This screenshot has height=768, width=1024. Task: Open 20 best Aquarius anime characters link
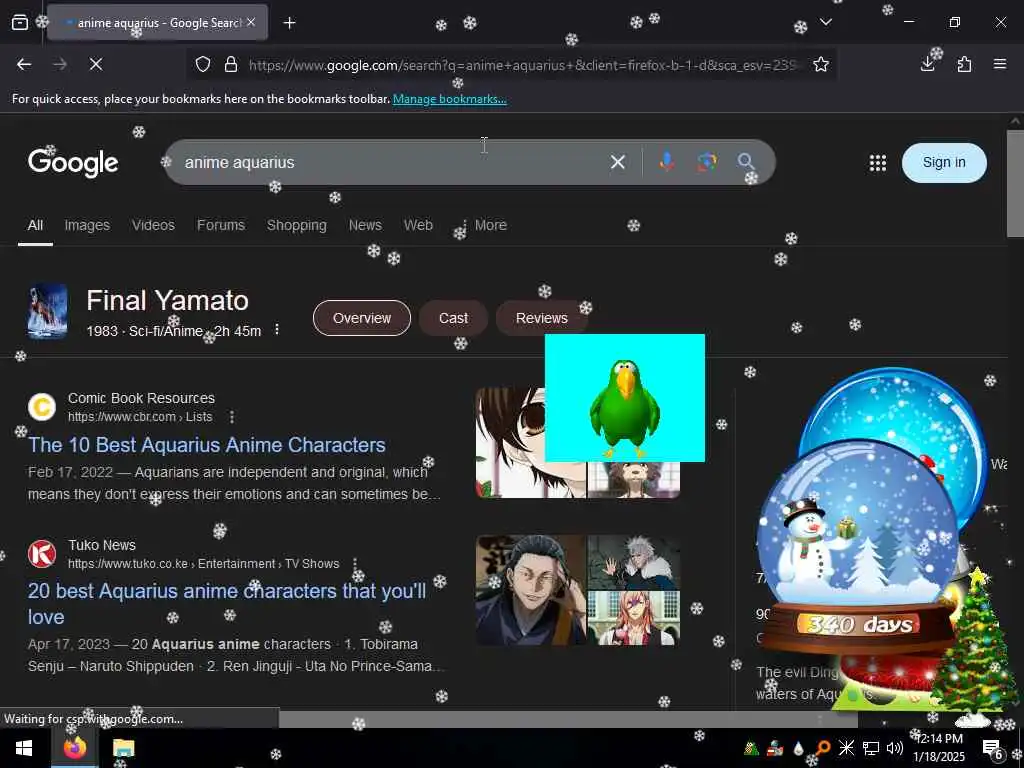pos(227,603)
